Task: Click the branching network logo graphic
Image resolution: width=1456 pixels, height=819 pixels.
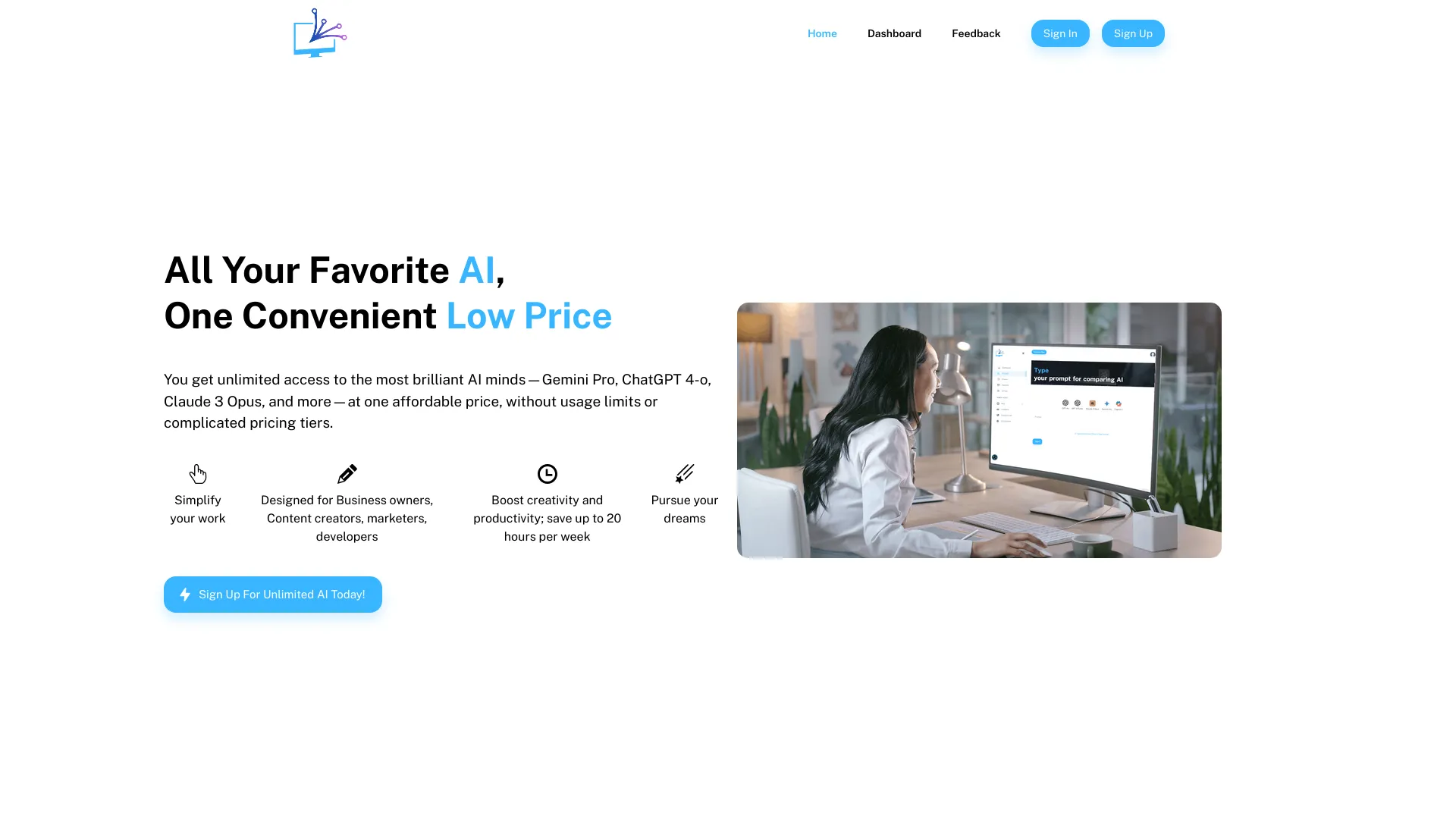Action: [318, 32]
